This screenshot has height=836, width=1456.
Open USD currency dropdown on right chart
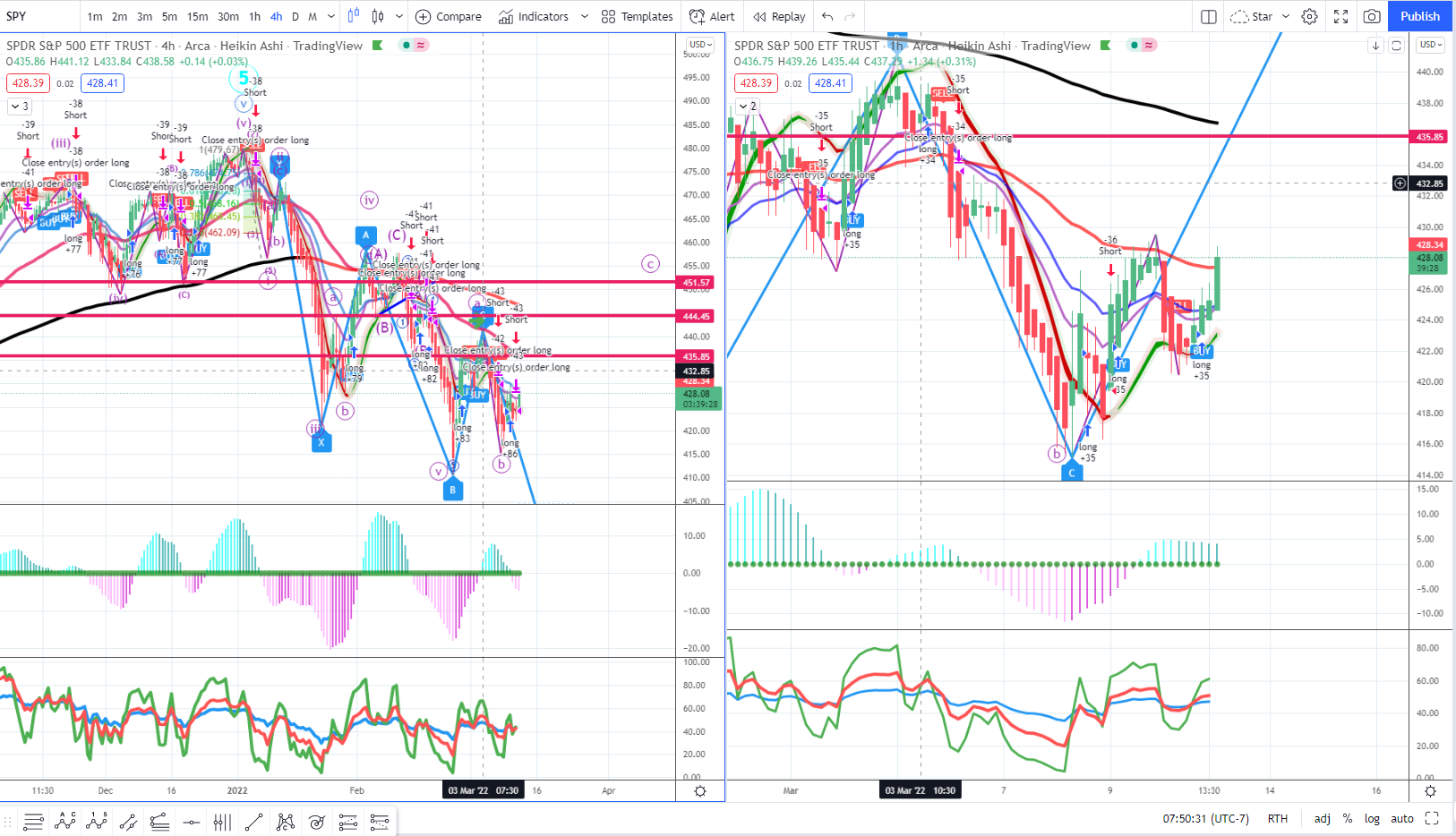tap(1430, 45)
